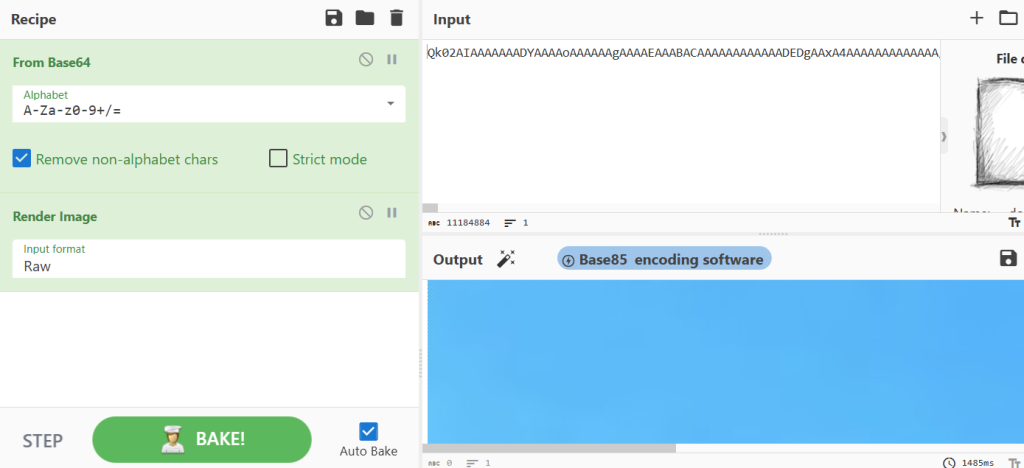Open the Input format Raw dropdown
Image resolution: width=1024 pixels, height=468 pixels.
click(210, 259)
